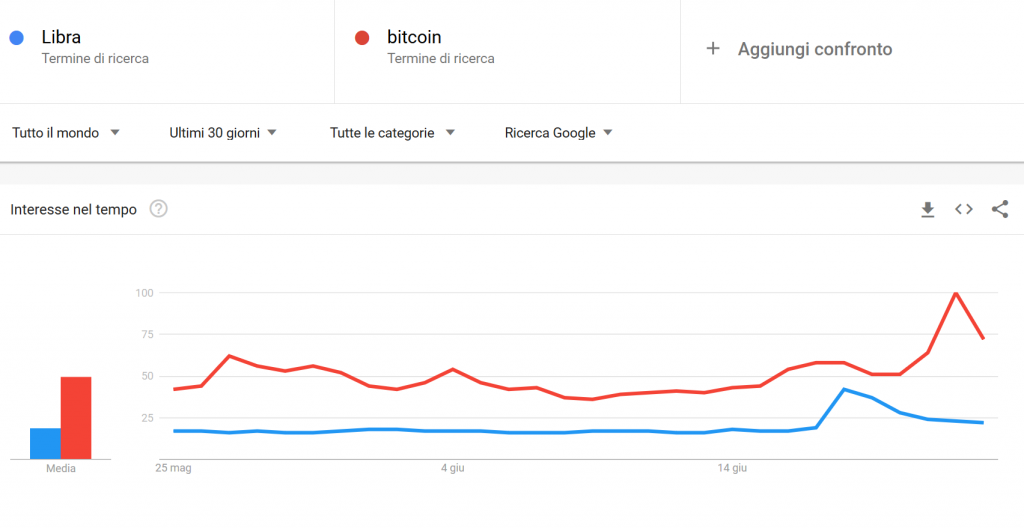Open the embed code icon
The image size is (1024, 528).
(x=964, y=209)
